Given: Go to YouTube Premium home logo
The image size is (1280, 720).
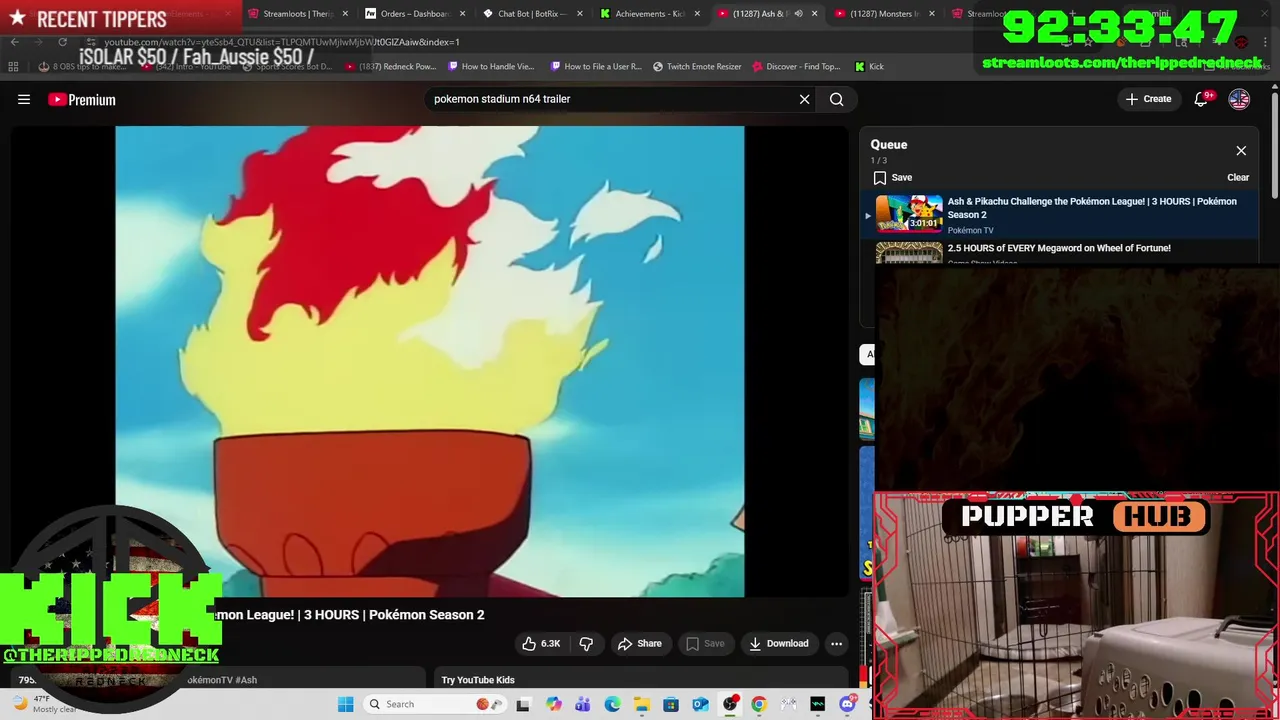Looking at the screenshot, I should [x=82, y=99].
